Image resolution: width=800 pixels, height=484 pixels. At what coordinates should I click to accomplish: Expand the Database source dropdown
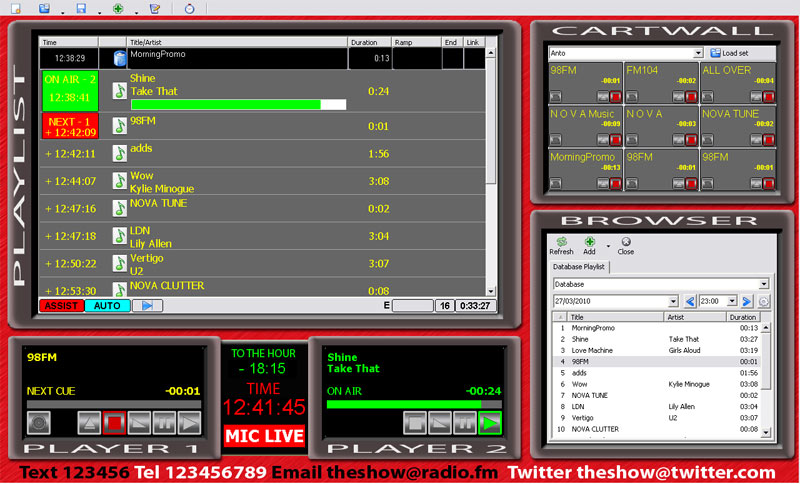763,284
